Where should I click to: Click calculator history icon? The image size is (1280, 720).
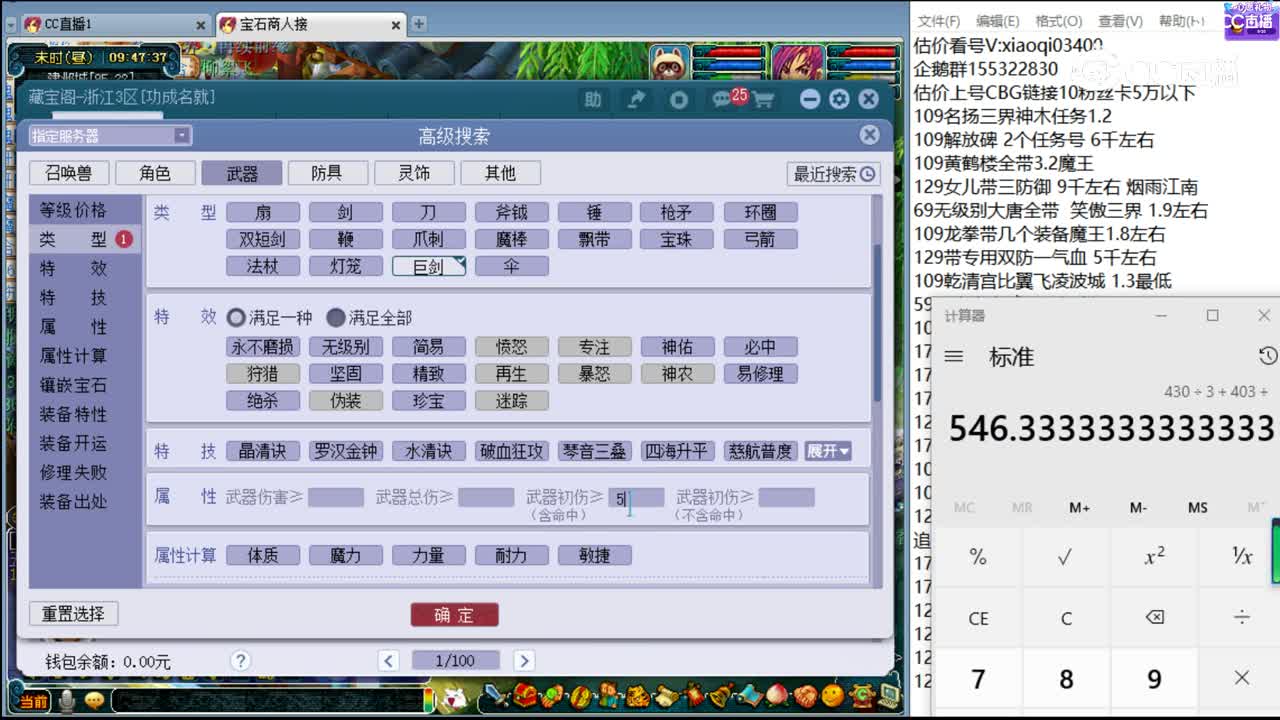point(1267,356)
